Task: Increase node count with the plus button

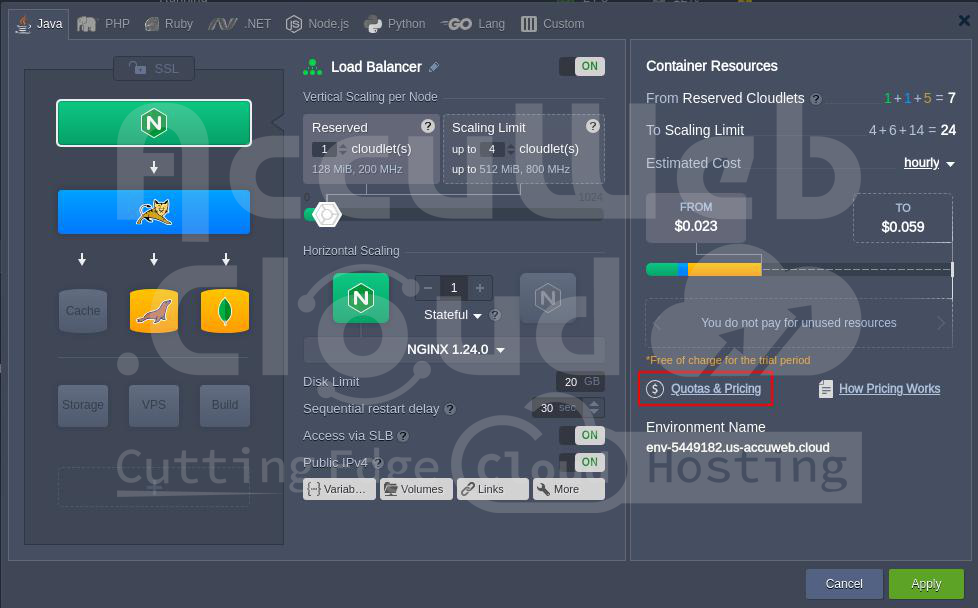Action: [x=480, y=288]
